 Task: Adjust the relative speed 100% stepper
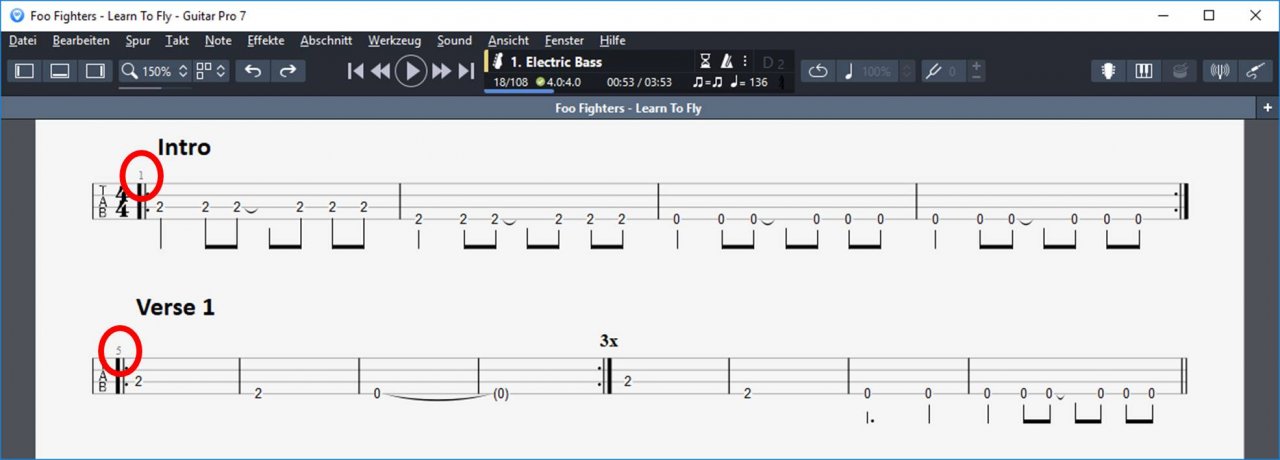pos(907,71)
